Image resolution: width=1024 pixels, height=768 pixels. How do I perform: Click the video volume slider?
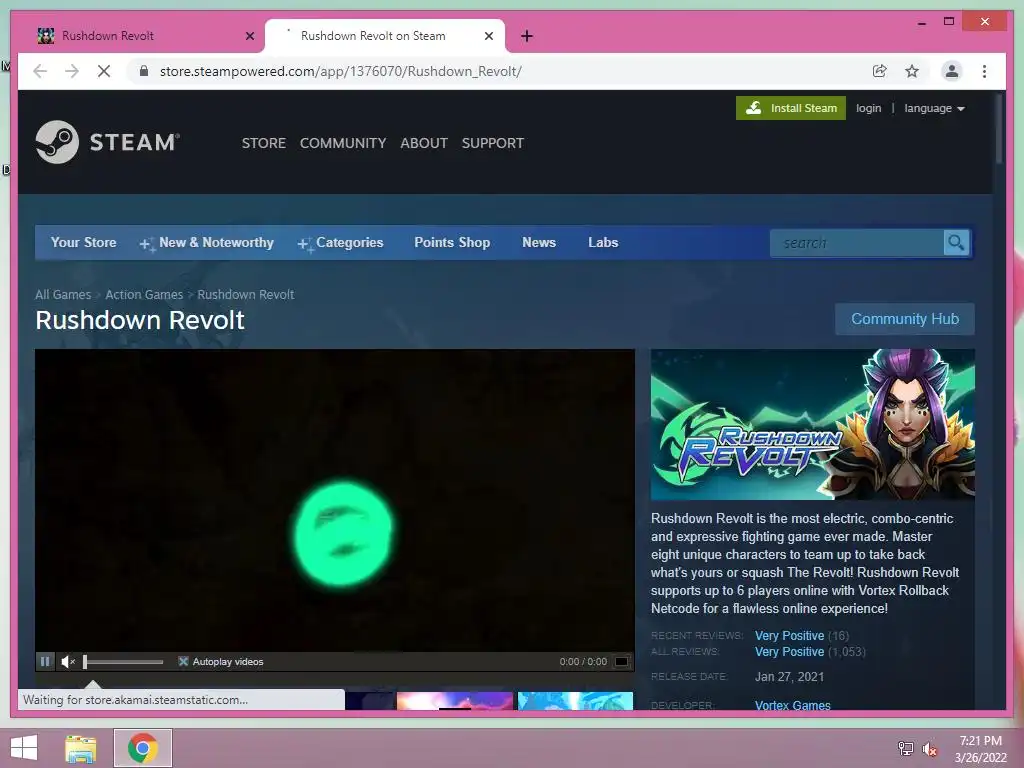(123, 662)
